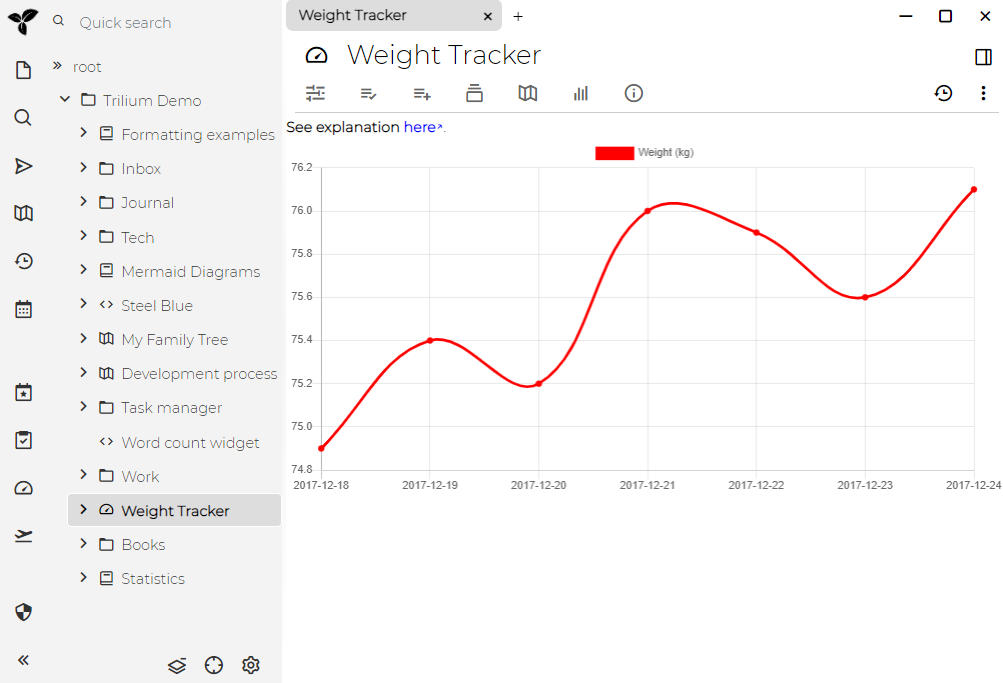Collapse the Trilium Demo tree node
The width and height of the screenshot is (1003, 683).
[65, 100]
